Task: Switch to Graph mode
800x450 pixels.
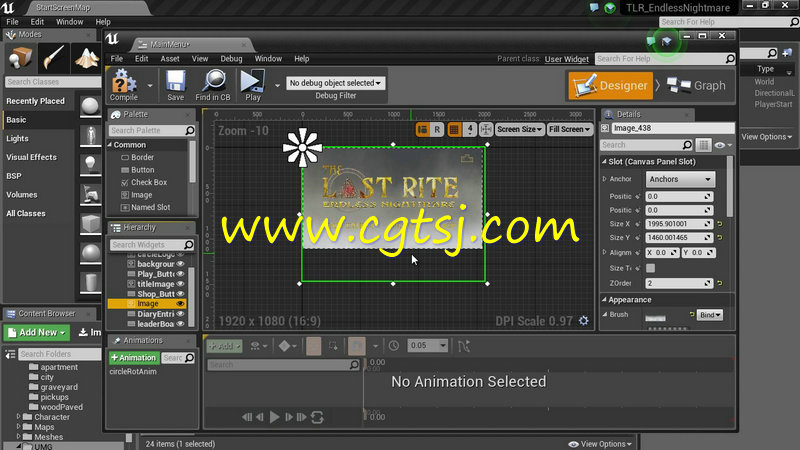Action: coord(696,85)
